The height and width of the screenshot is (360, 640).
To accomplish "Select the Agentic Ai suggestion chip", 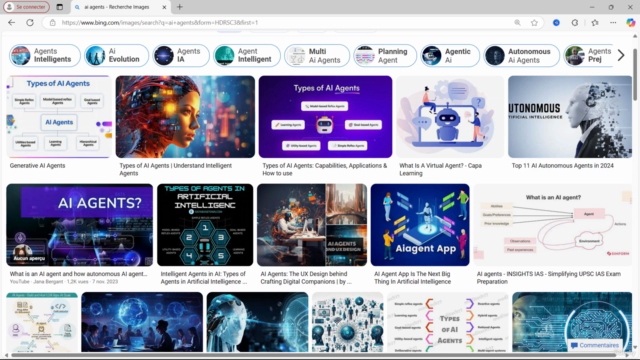I will point(450,55).
